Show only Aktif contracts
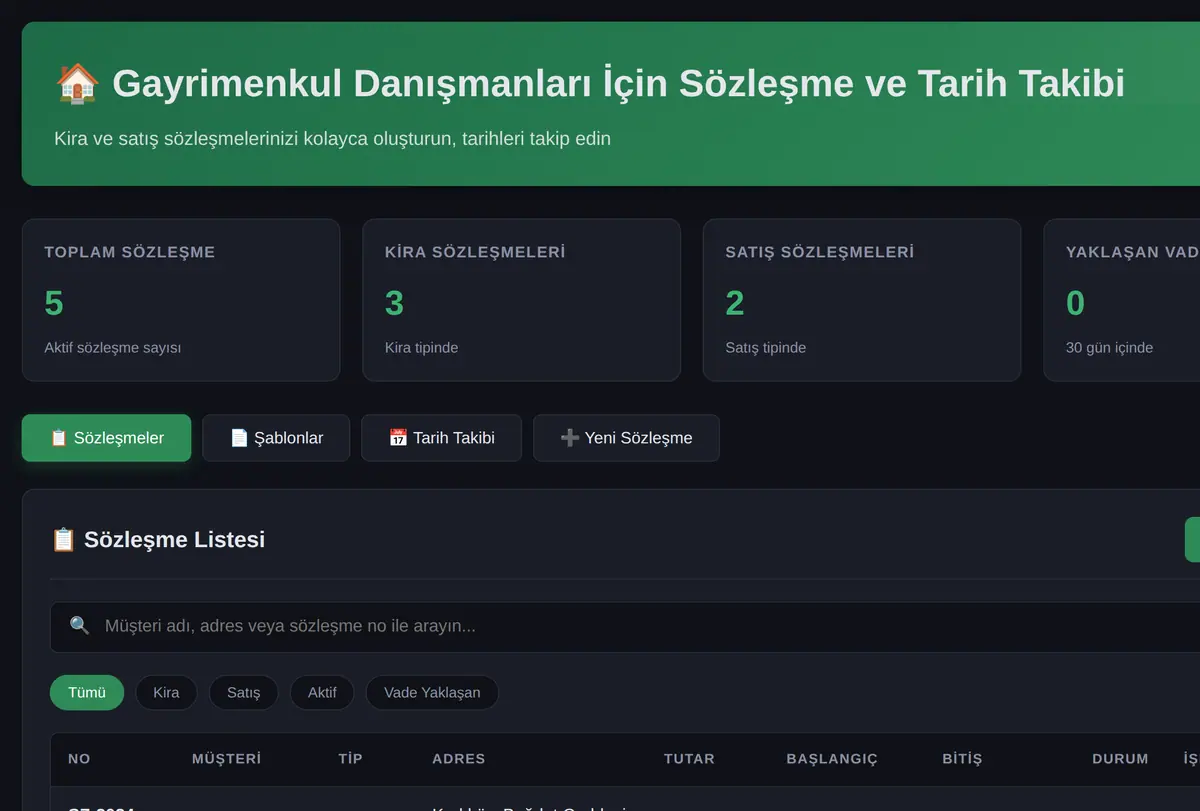This screenshot has height=811, width=1200. 322,692
